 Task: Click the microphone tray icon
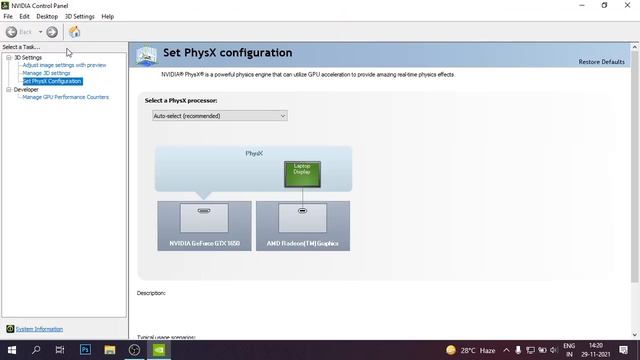518,350
